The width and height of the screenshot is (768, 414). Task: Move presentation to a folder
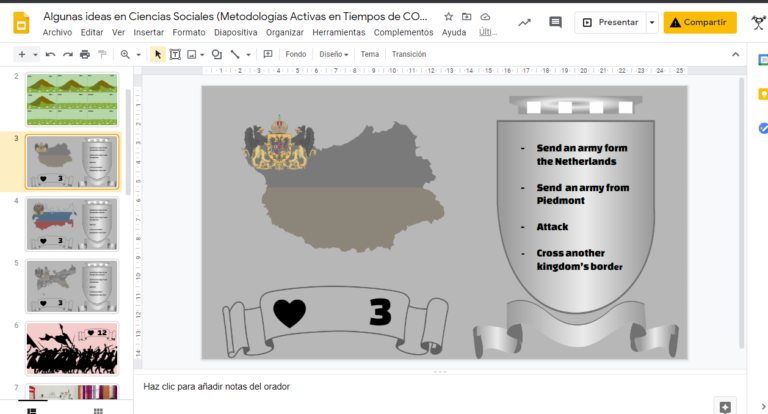tap(466, 17)
